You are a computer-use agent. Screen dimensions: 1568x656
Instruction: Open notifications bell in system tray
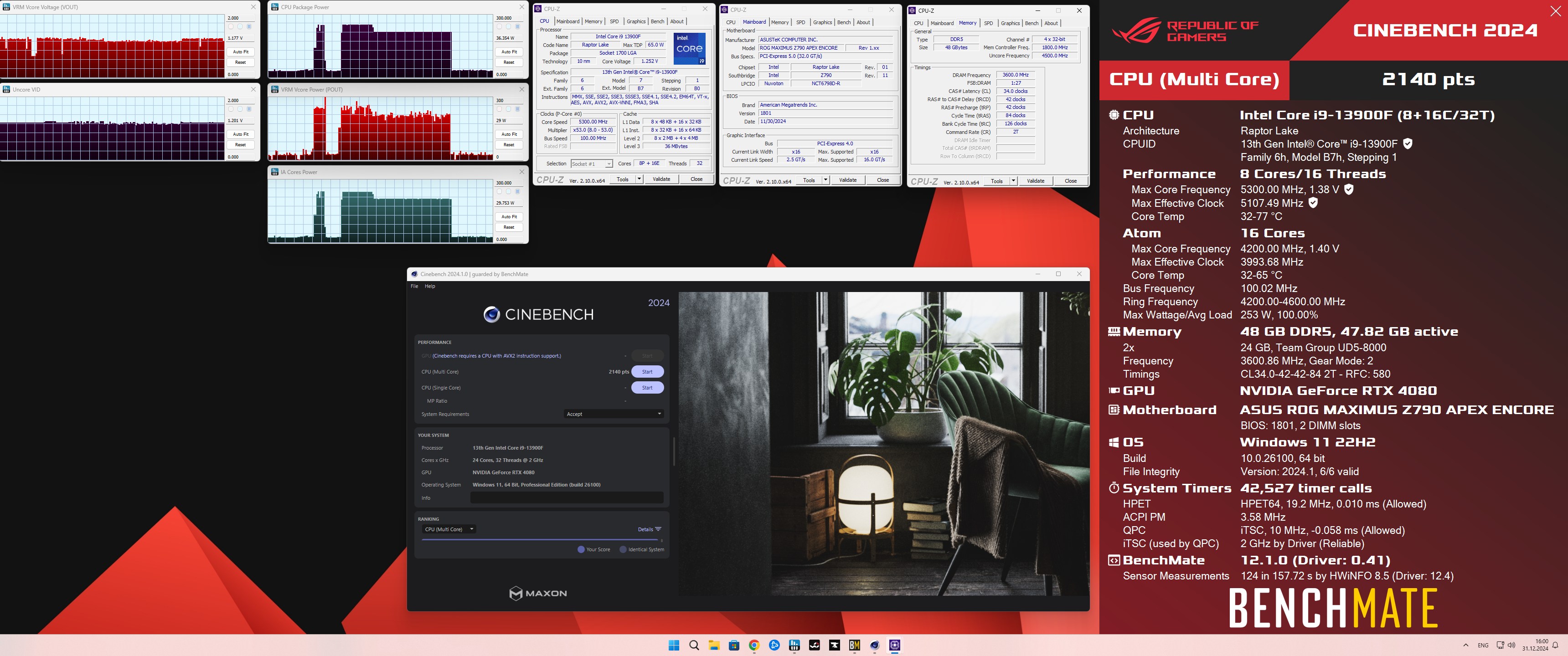coord(1555,645)
